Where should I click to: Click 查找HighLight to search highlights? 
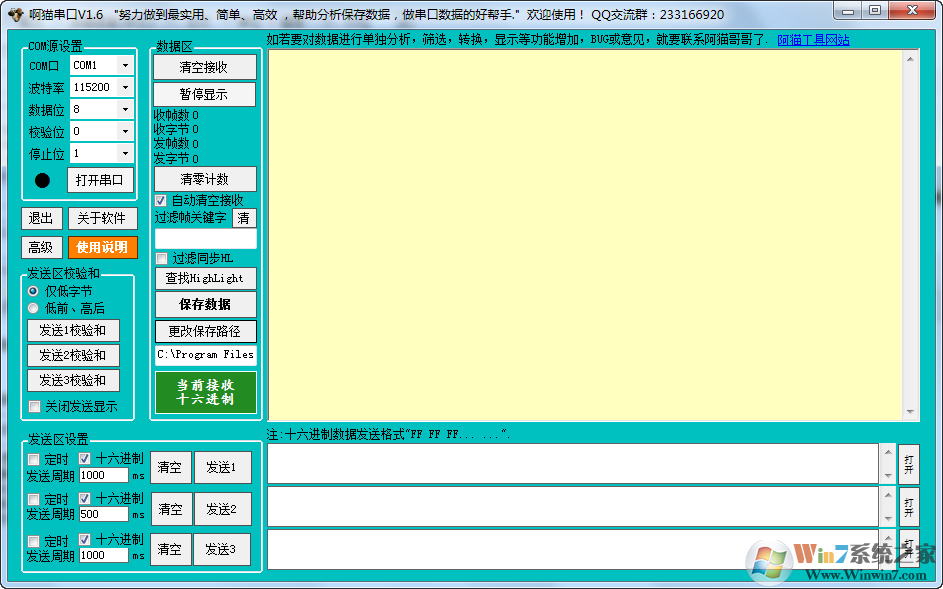pos(205,278)
